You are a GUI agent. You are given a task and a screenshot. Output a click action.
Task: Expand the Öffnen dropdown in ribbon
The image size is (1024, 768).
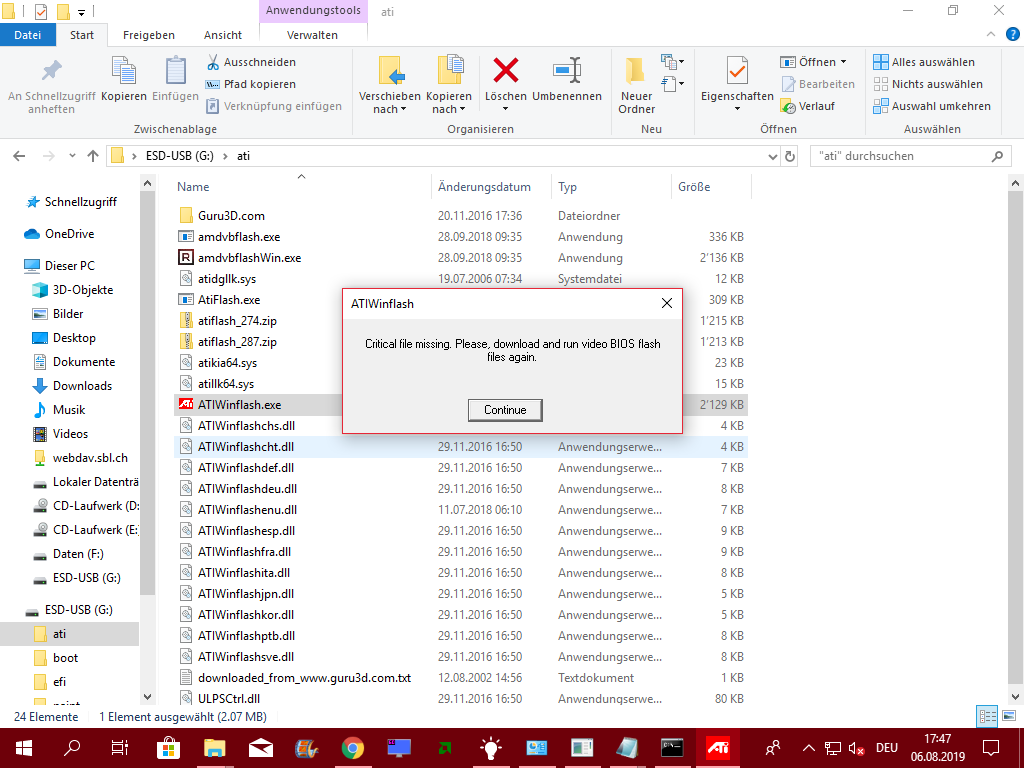(x=843, y=62)
